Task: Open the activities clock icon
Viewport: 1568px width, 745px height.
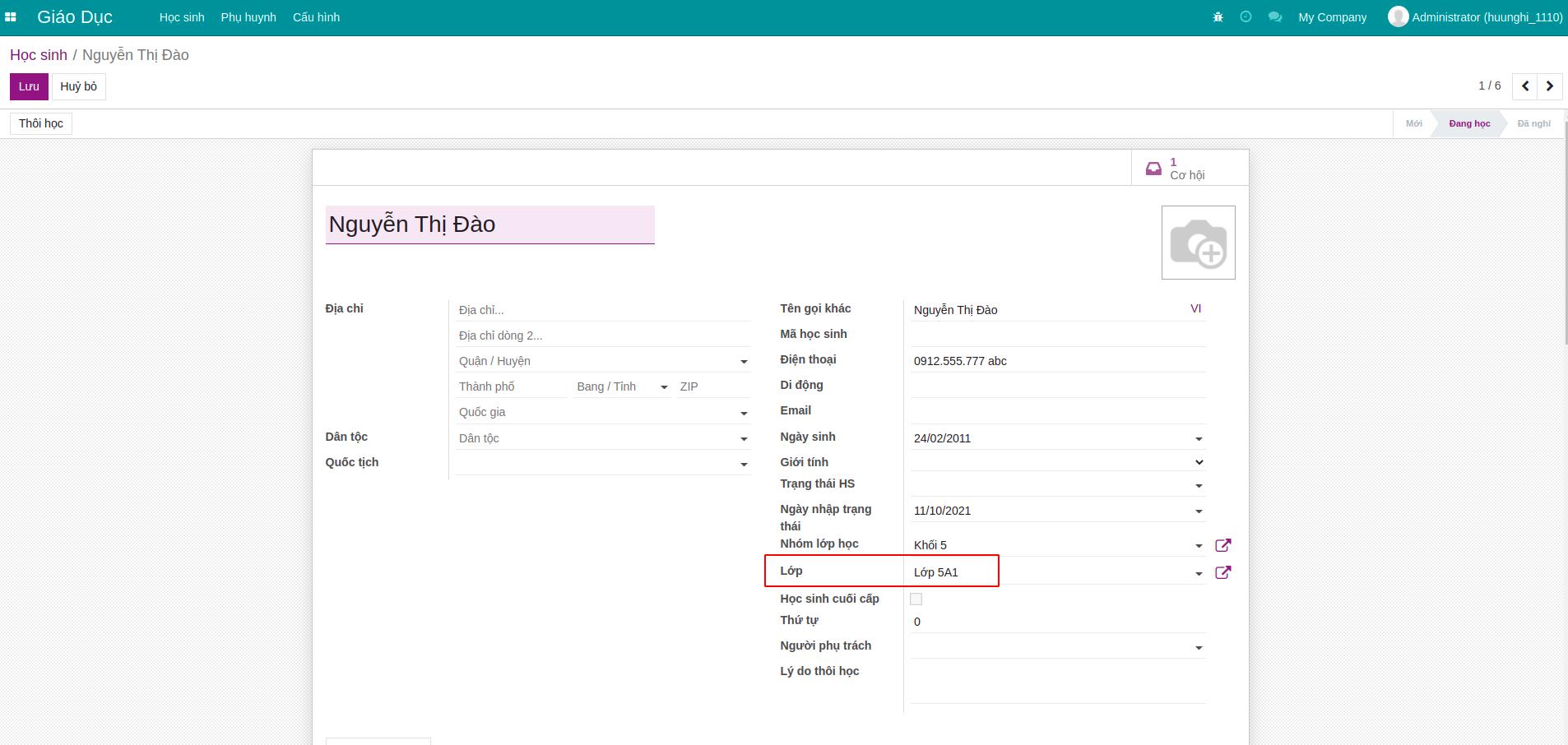Action: coord(1246,17)
